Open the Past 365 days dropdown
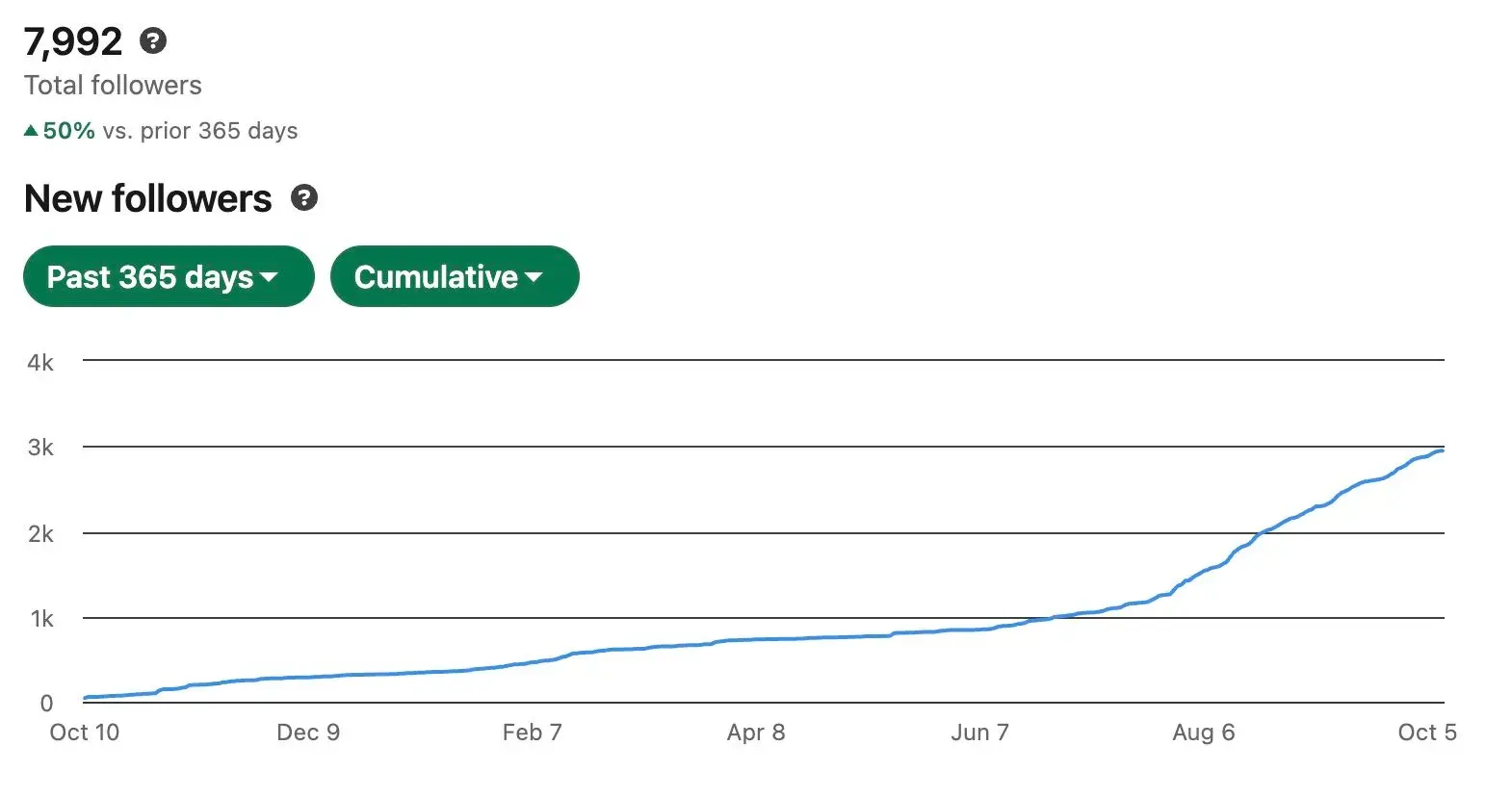This screenshot has width=1512, height=797. (169, 277)
